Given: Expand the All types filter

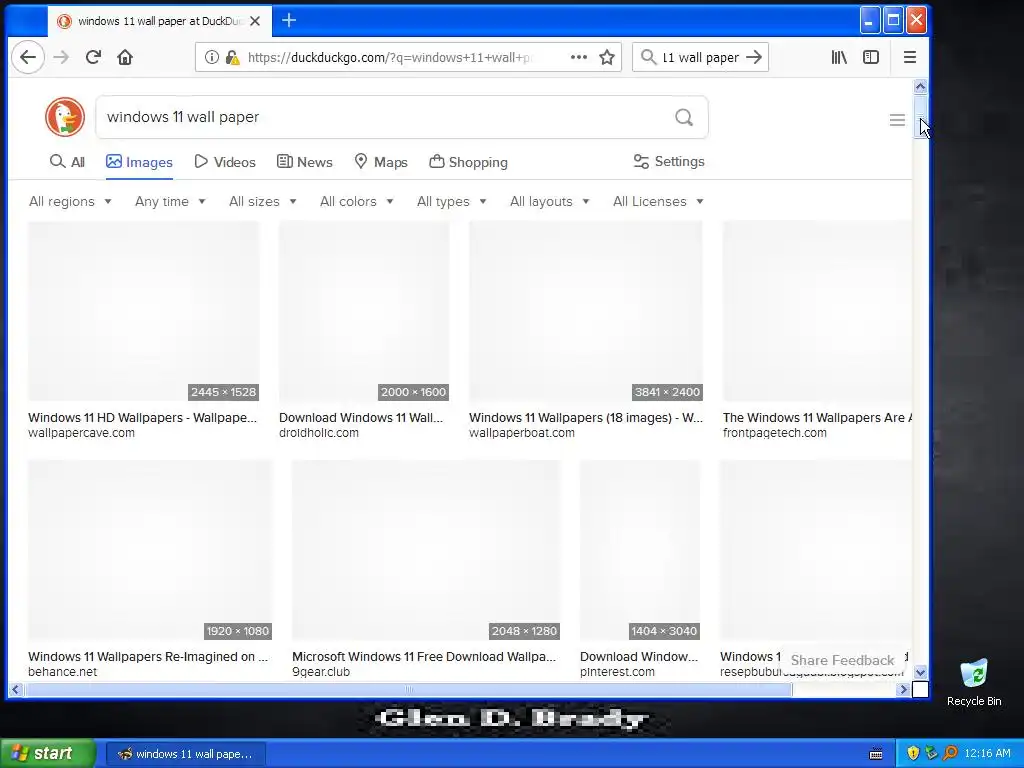Looking at the screenshot, I should (451, 201).
